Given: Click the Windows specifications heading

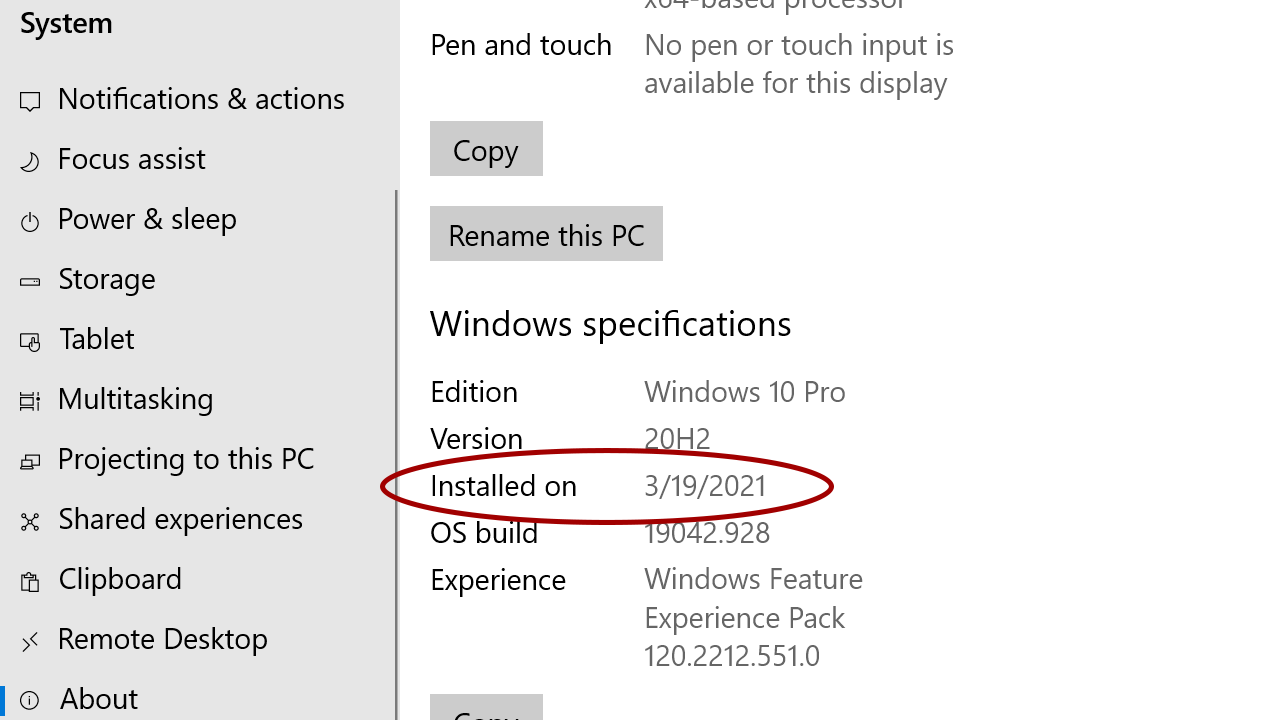Looking at the screenshot, I should [610, 323].
